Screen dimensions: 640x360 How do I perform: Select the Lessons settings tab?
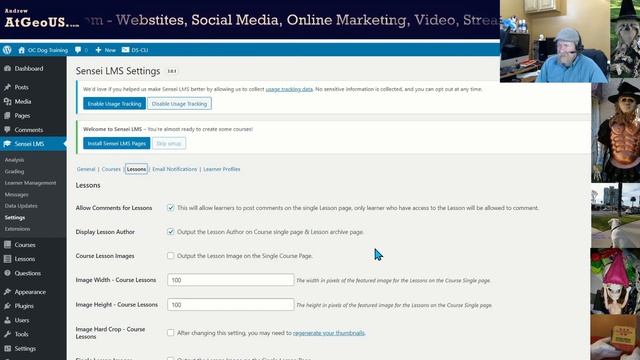tap(136, 169)
